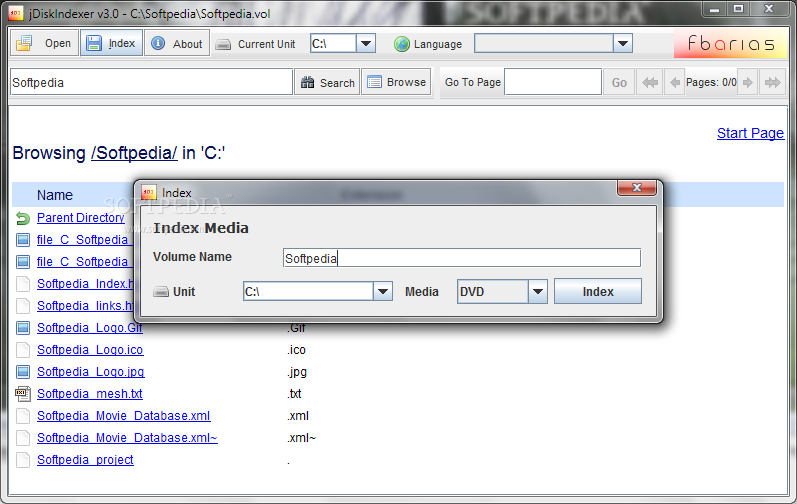Click the text file icon beside Softpedia_mesh.txt
Screen dimensions: 797x504
pyautogui.click(x=23, y=394)
